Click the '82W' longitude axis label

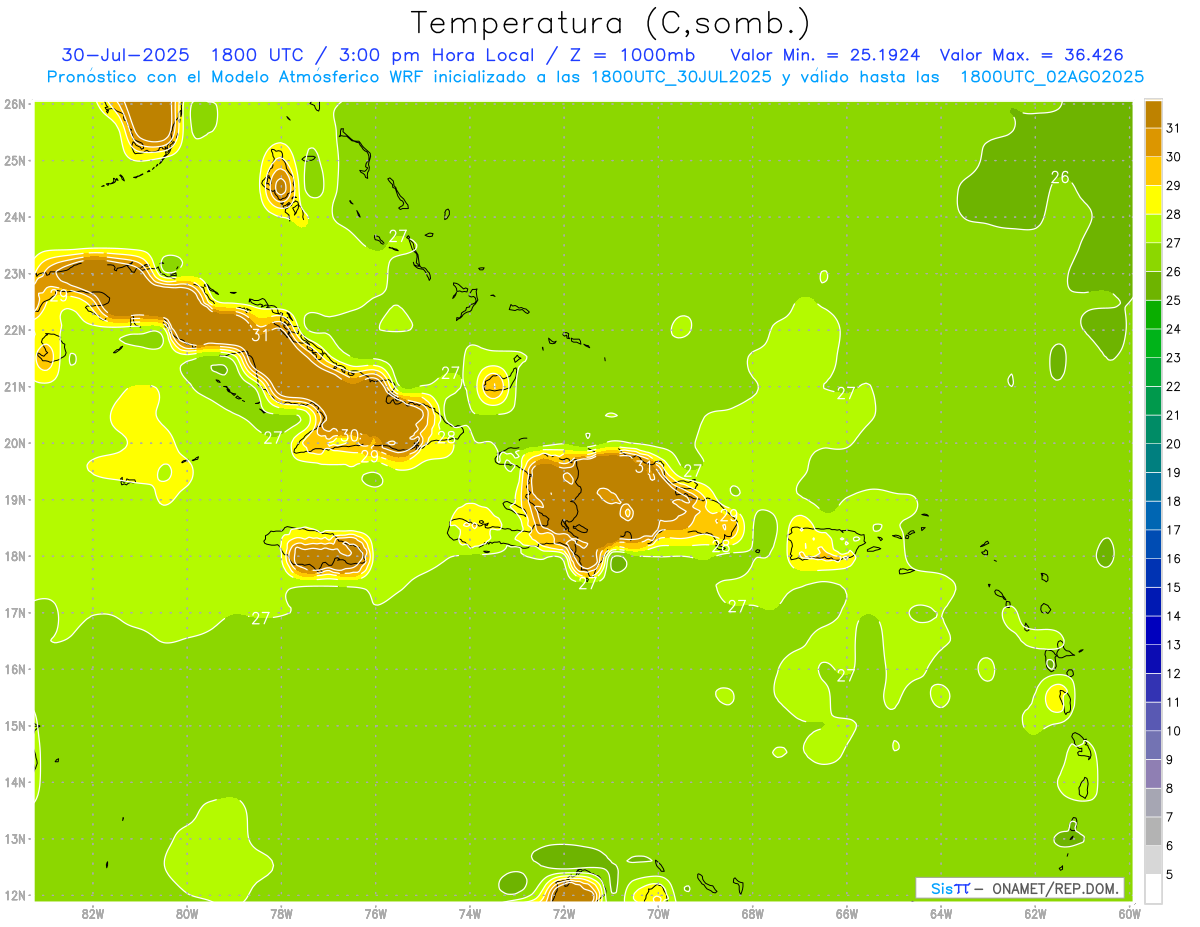click(x=93, y=913)
